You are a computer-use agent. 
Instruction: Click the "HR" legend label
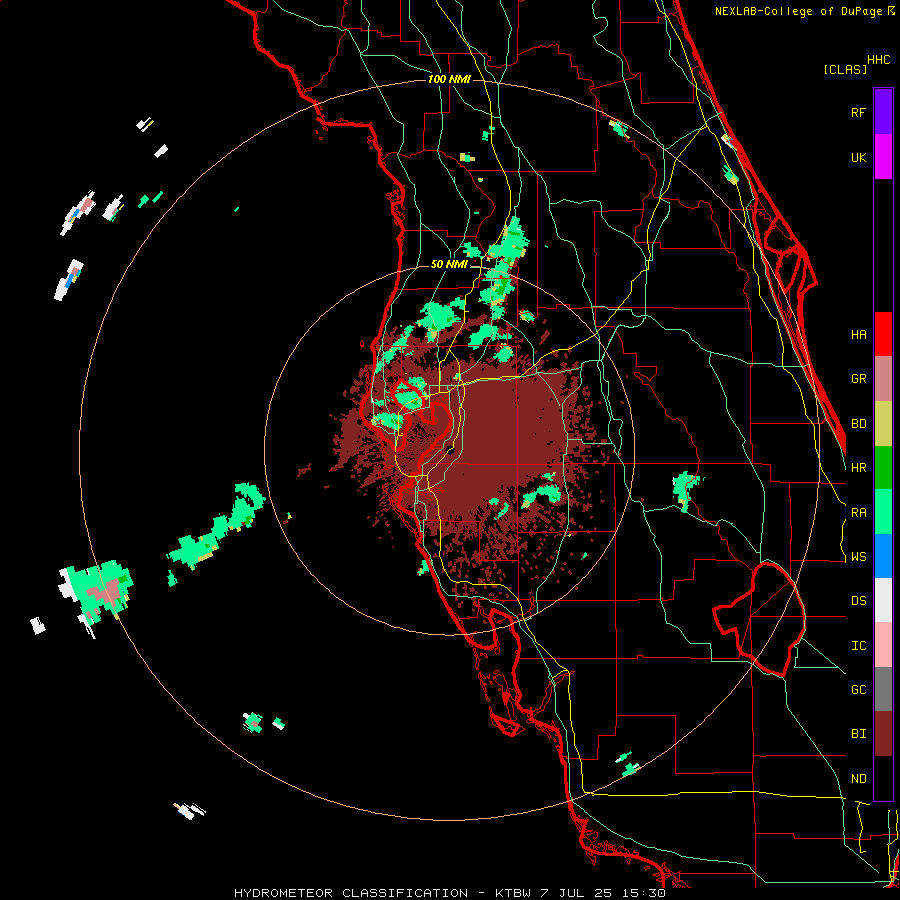click(858, 468)
